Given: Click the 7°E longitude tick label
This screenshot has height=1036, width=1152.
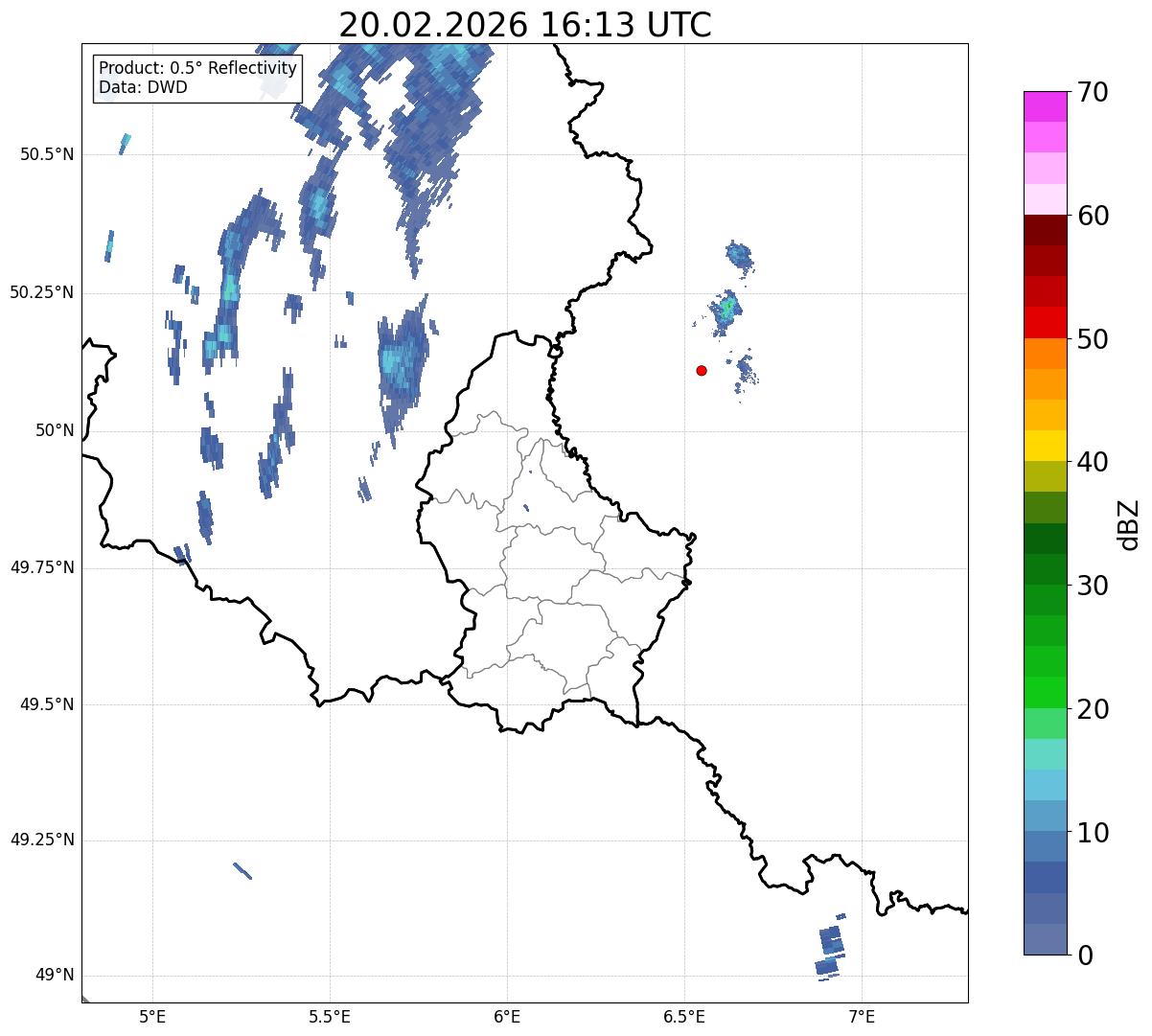Looking at the screenshot, I should pos(863,1015).
